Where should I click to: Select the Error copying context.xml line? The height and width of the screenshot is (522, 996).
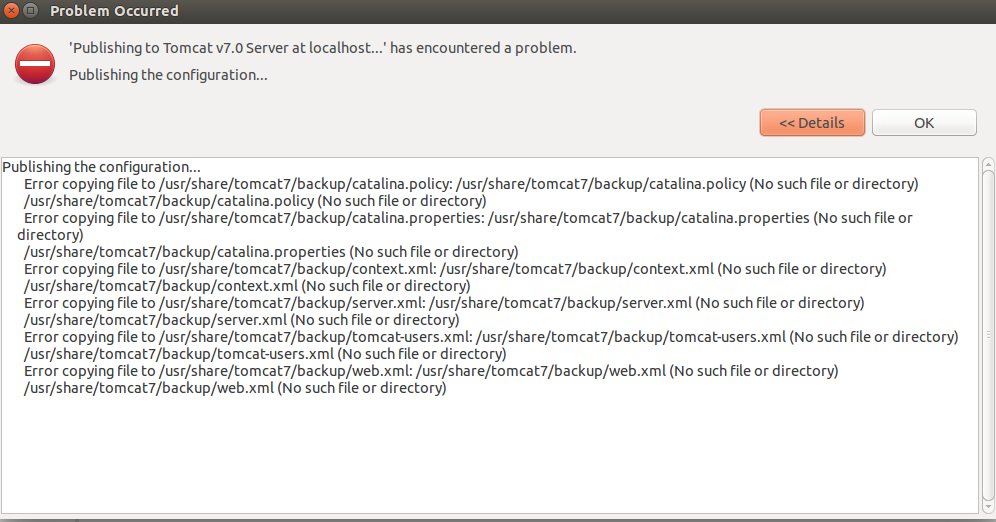[455, 269]
